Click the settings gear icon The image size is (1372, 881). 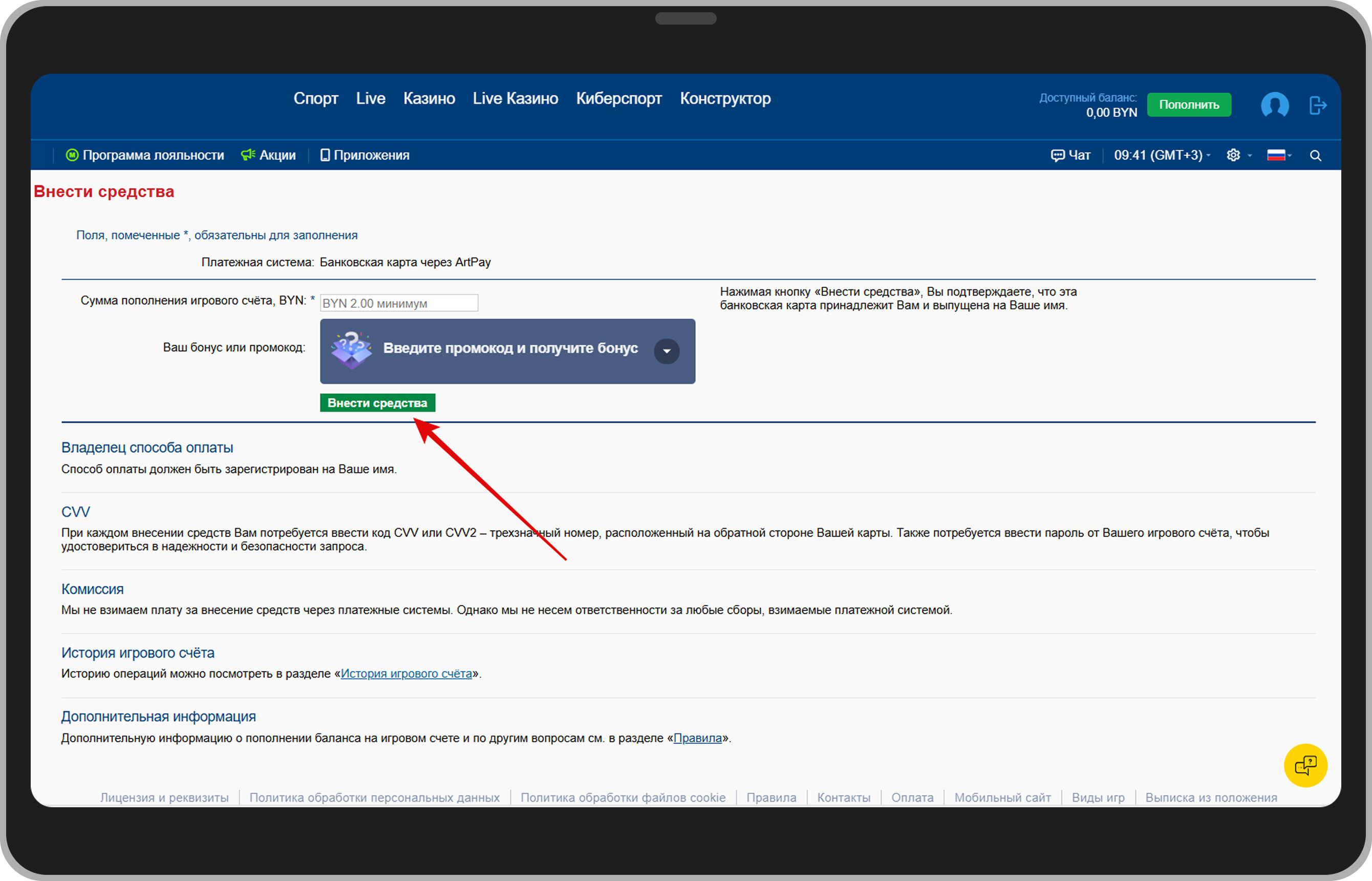pyautogui.click(x=1233, y=155)
